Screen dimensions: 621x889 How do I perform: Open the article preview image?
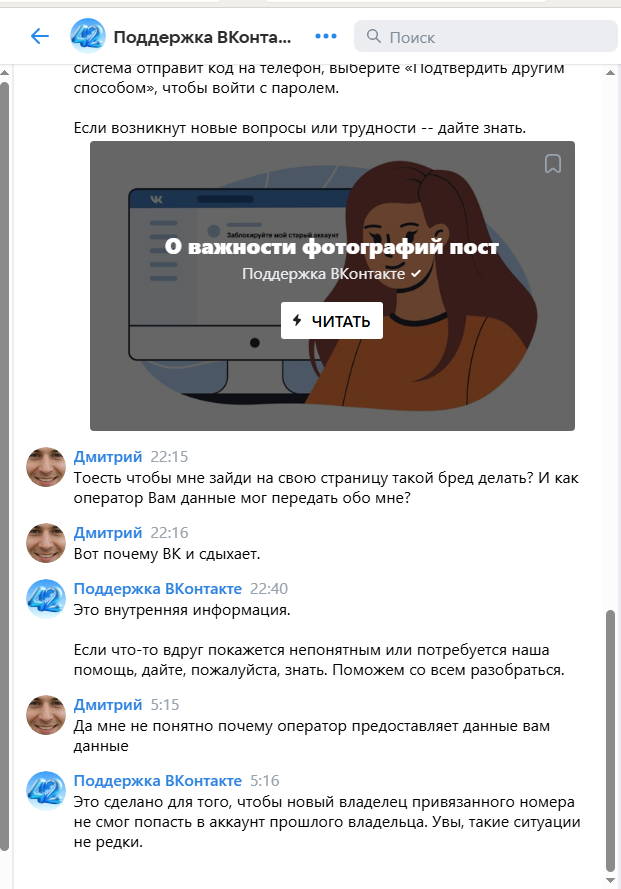[x=332, y=286]
